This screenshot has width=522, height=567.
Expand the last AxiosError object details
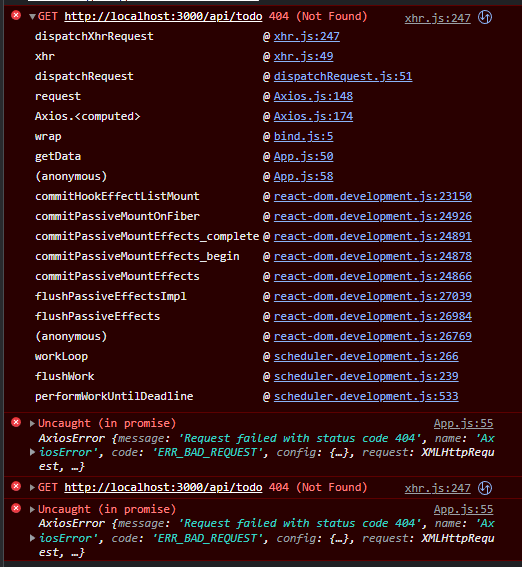(x=32, y=538)
